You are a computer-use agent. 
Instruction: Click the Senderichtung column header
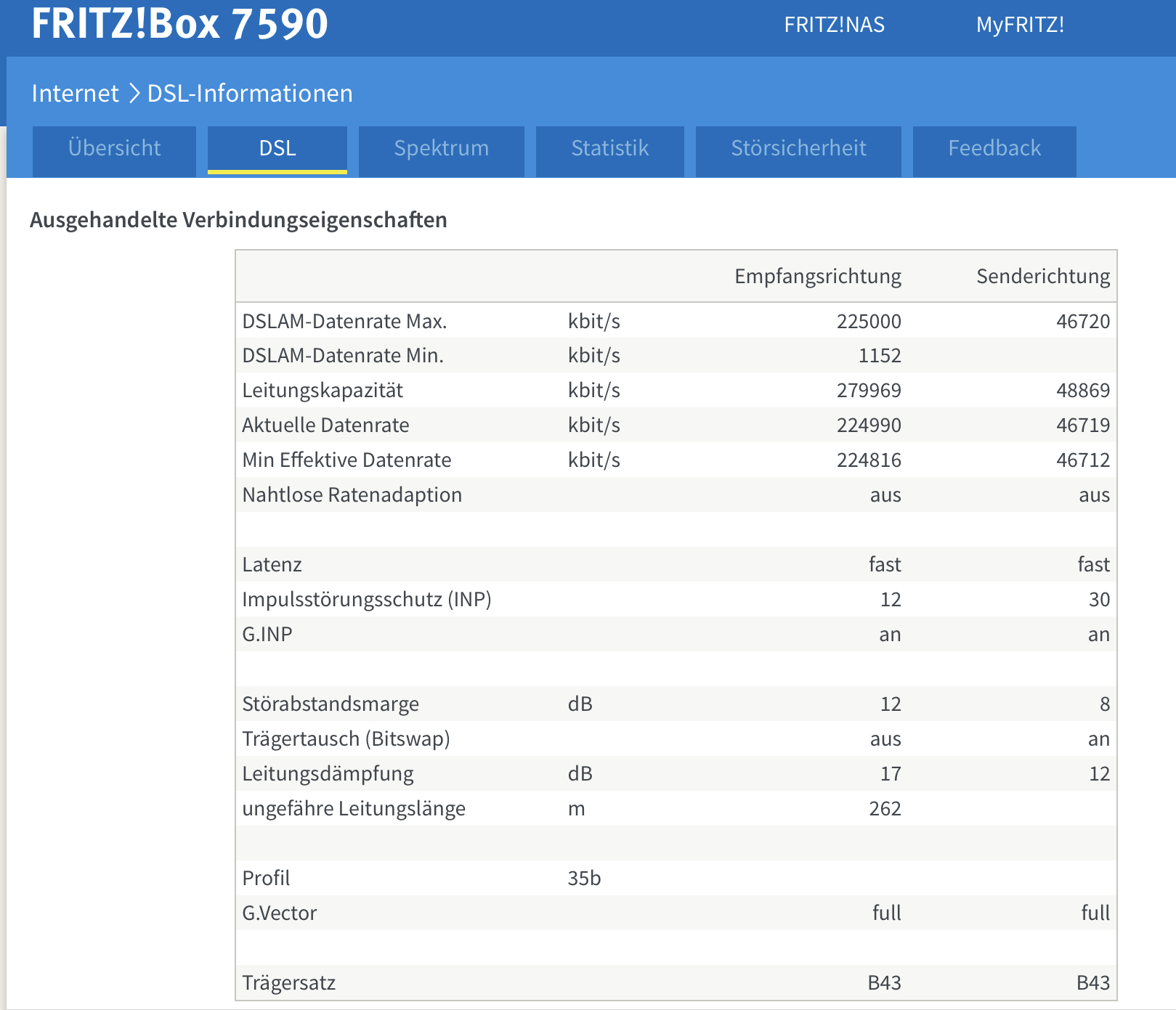(1043, 276)
